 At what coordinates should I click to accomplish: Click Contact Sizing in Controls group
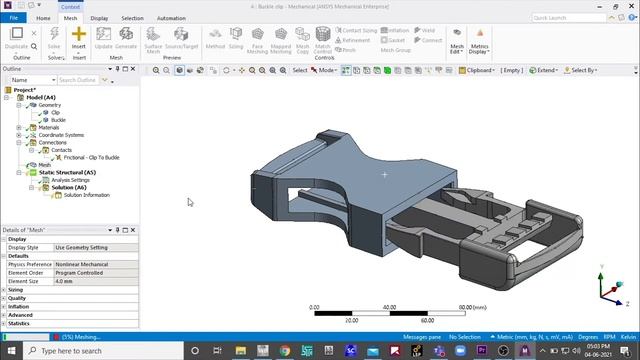[356, 30]
